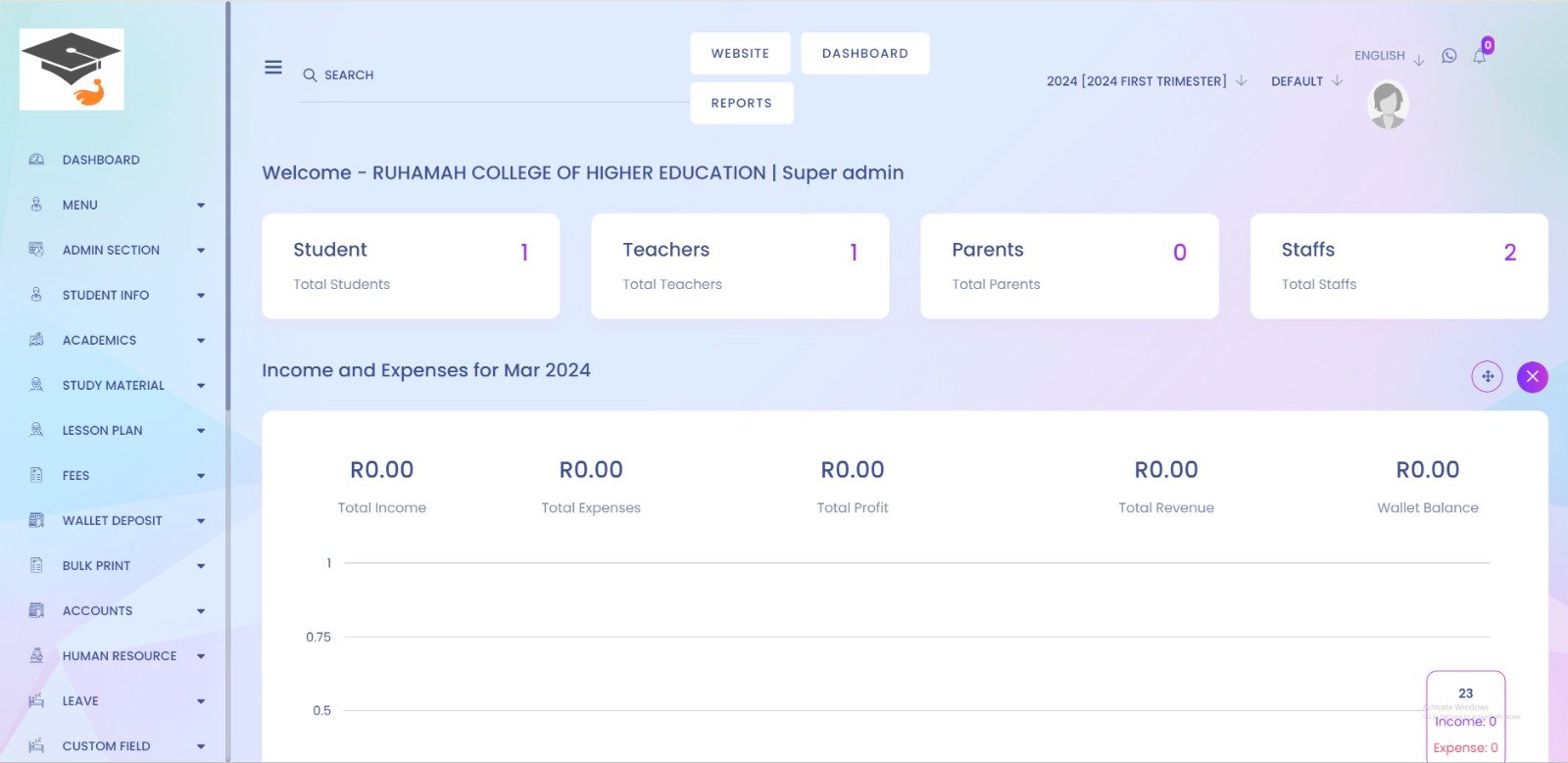Viewport: 1568px width, 763px height.
Task: Close the Income and Expenses panel
Action: point(1533,376)
